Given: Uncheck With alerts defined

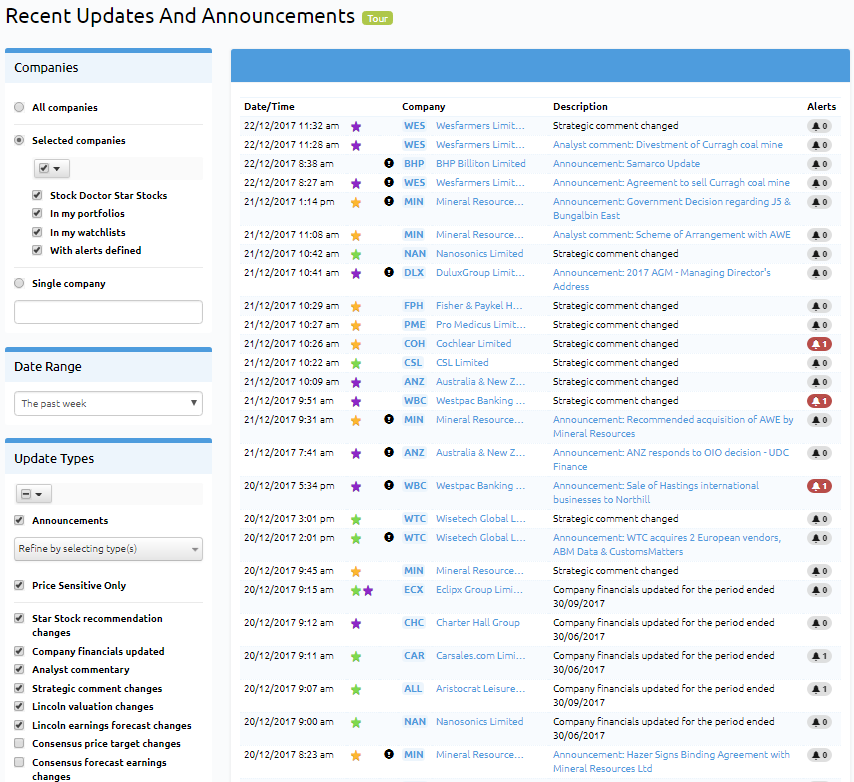Looking at the screenshot, I should tap(37, 250).
